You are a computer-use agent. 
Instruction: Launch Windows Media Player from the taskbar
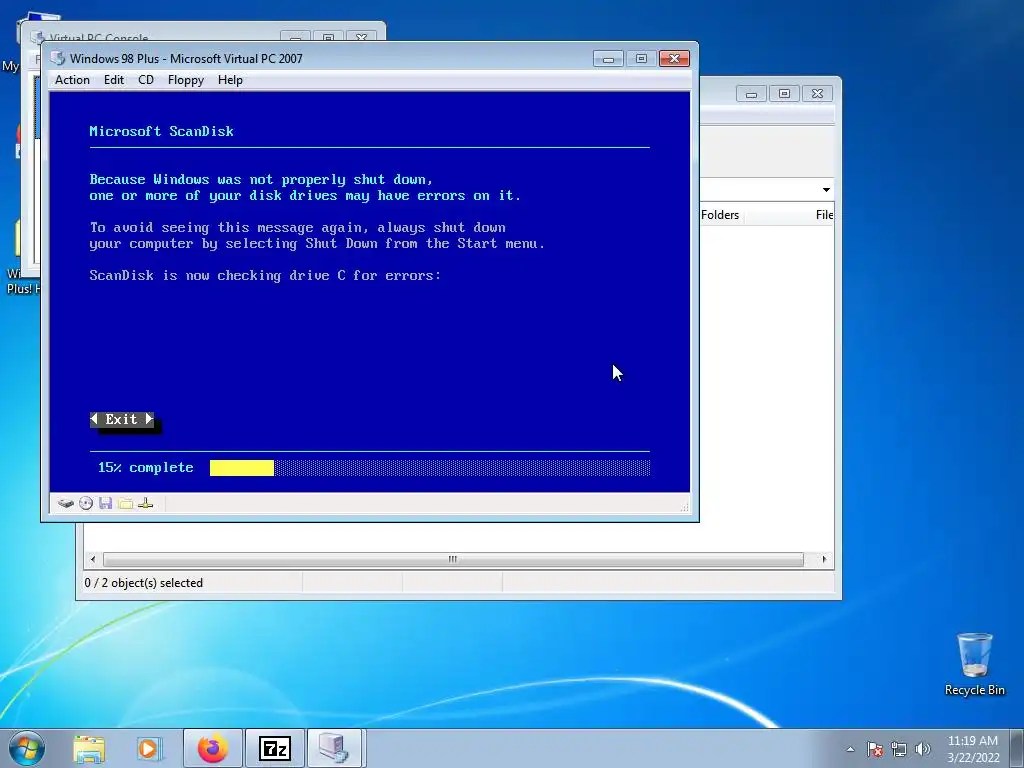(149, 748)
